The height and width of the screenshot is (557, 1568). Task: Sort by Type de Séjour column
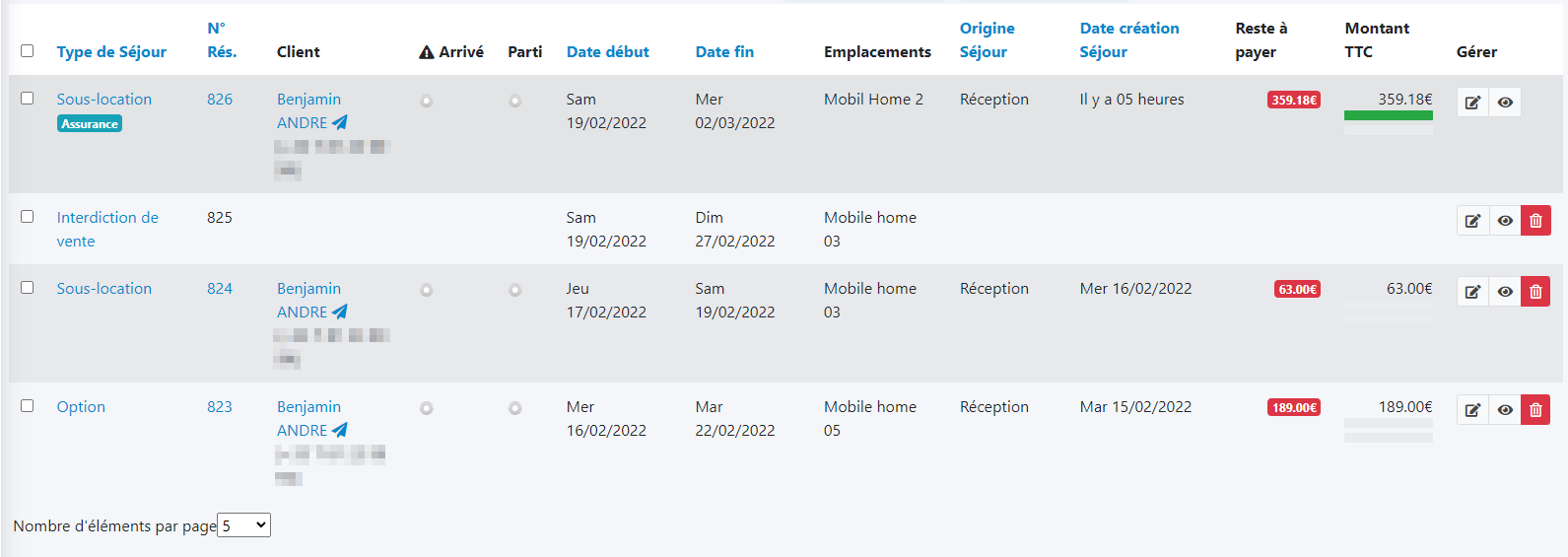111,51
